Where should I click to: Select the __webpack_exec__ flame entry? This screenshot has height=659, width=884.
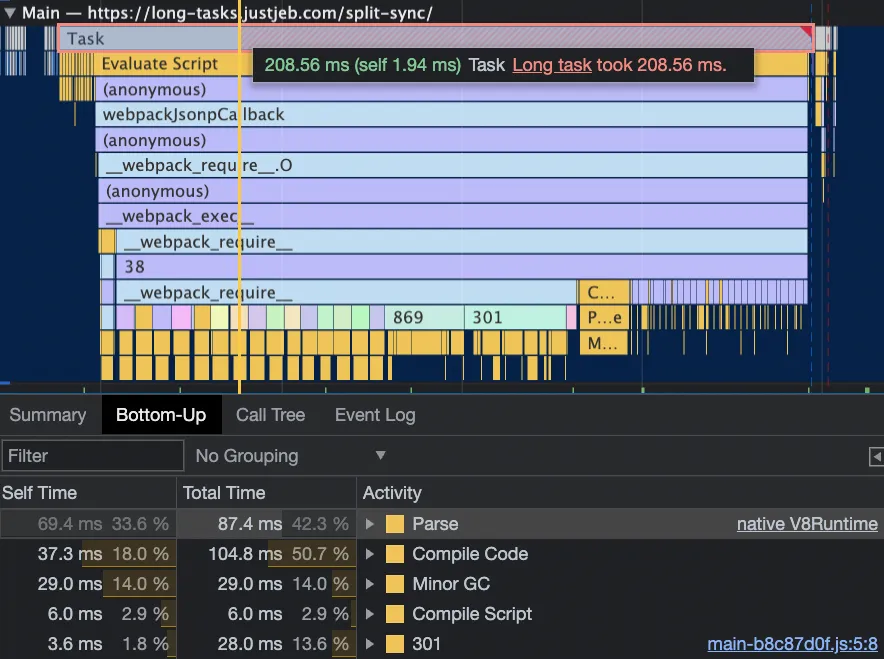click(x=453, y=216)
